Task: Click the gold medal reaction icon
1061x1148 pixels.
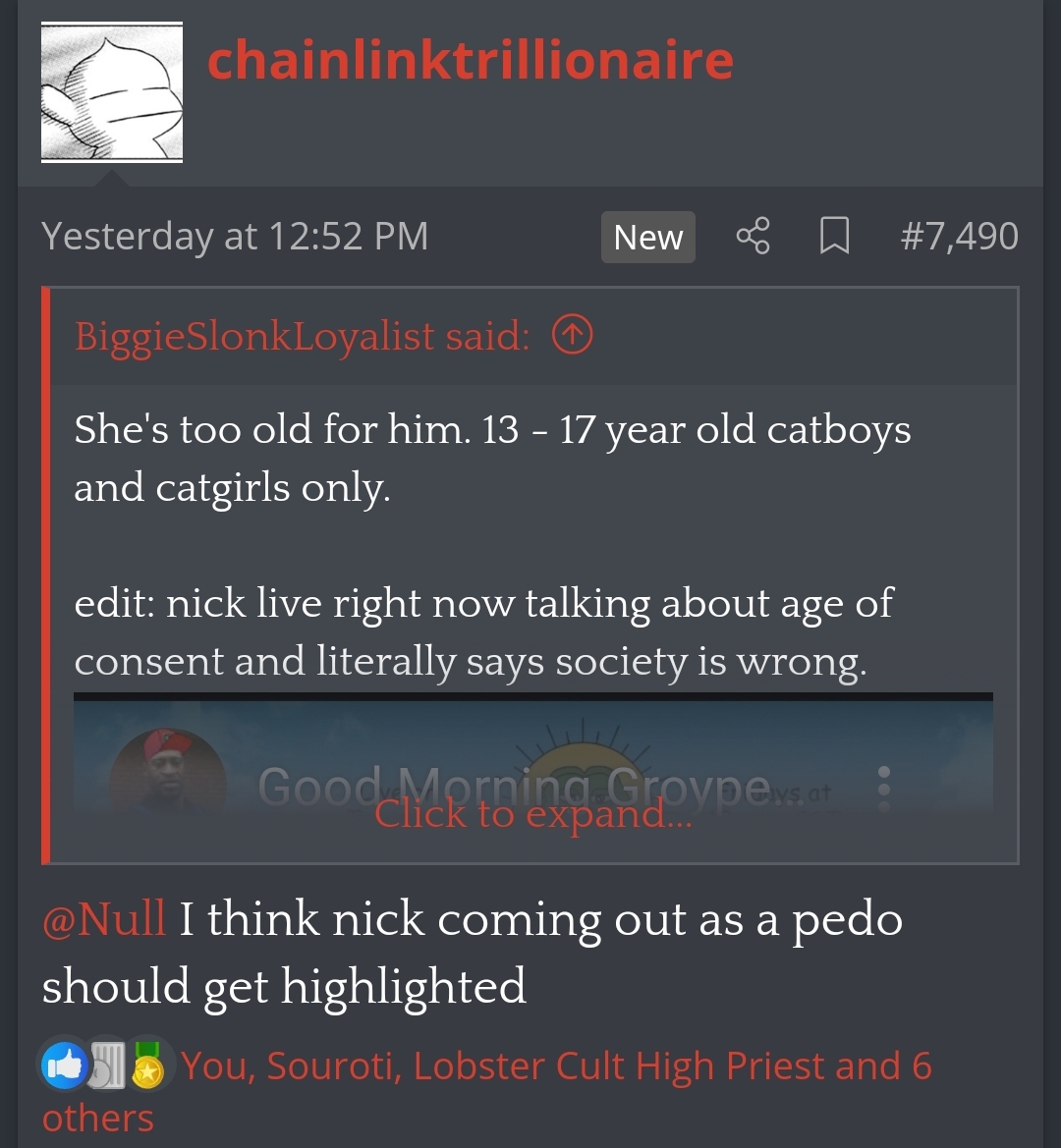Action: click(x=148, y=1066)
